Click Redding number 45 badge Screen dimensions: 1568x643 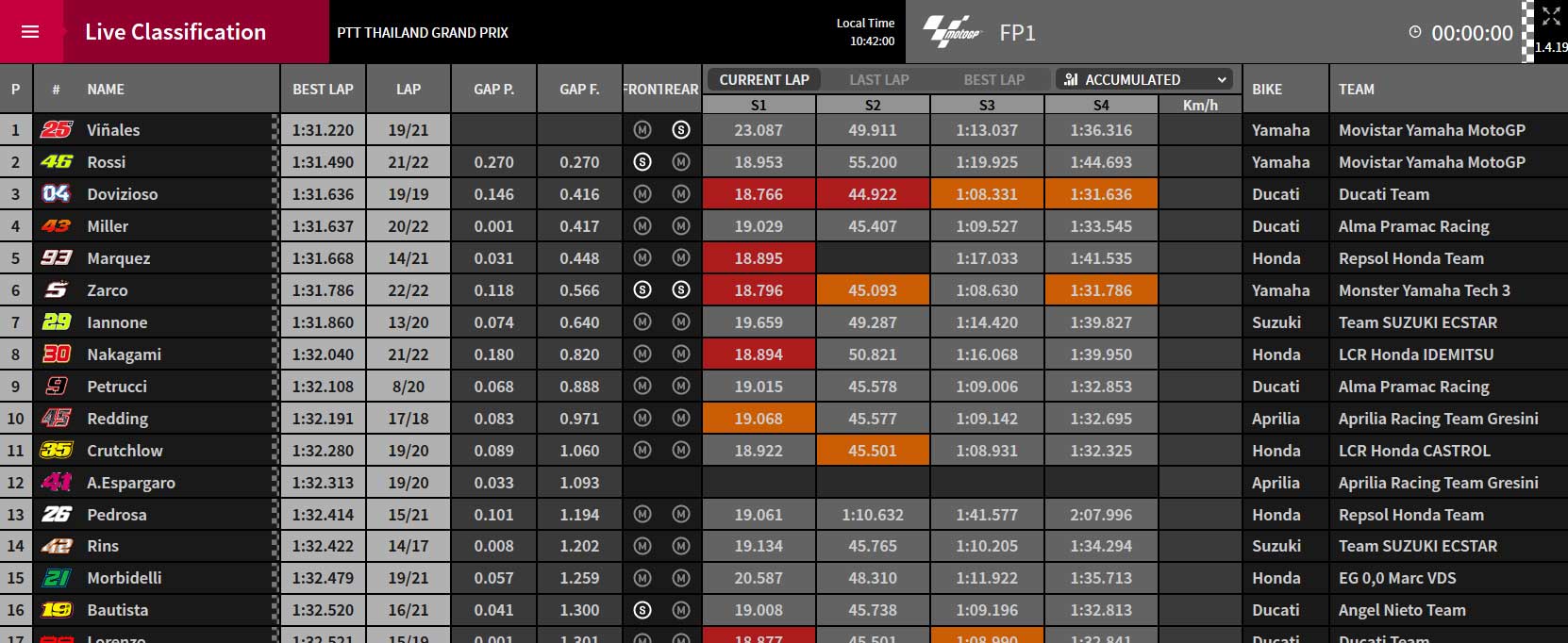(x=57, y=419)
